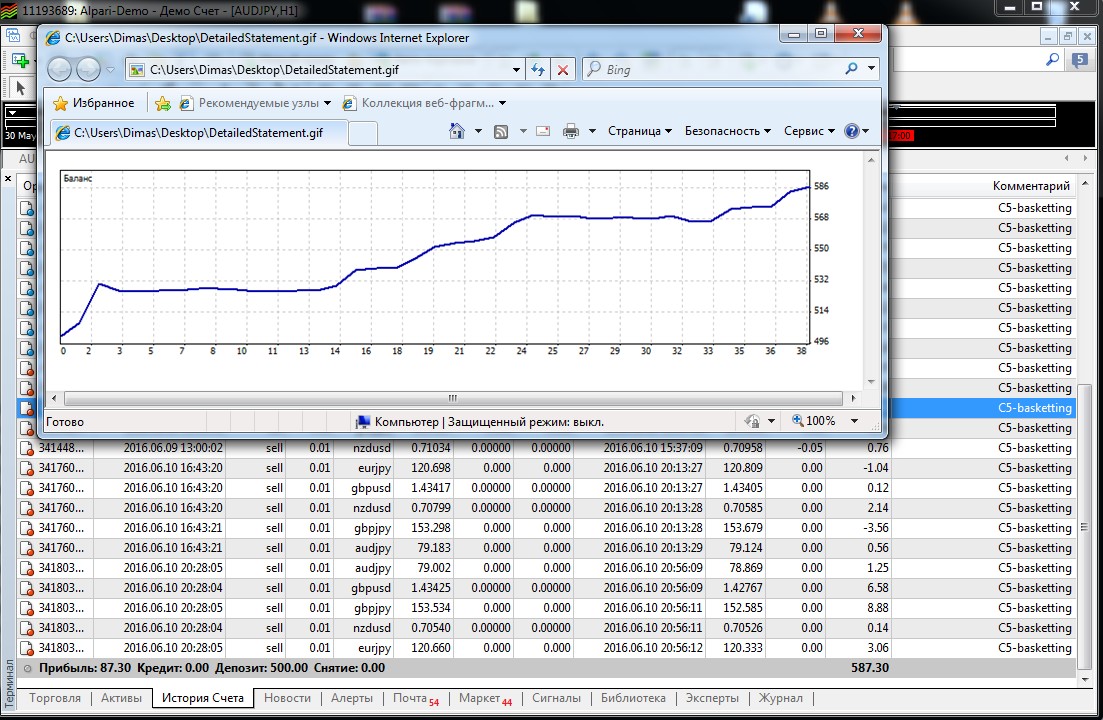Click the protected mode security icon in status bar
This screenshot has width=1103, height=720.
point(752,421)
